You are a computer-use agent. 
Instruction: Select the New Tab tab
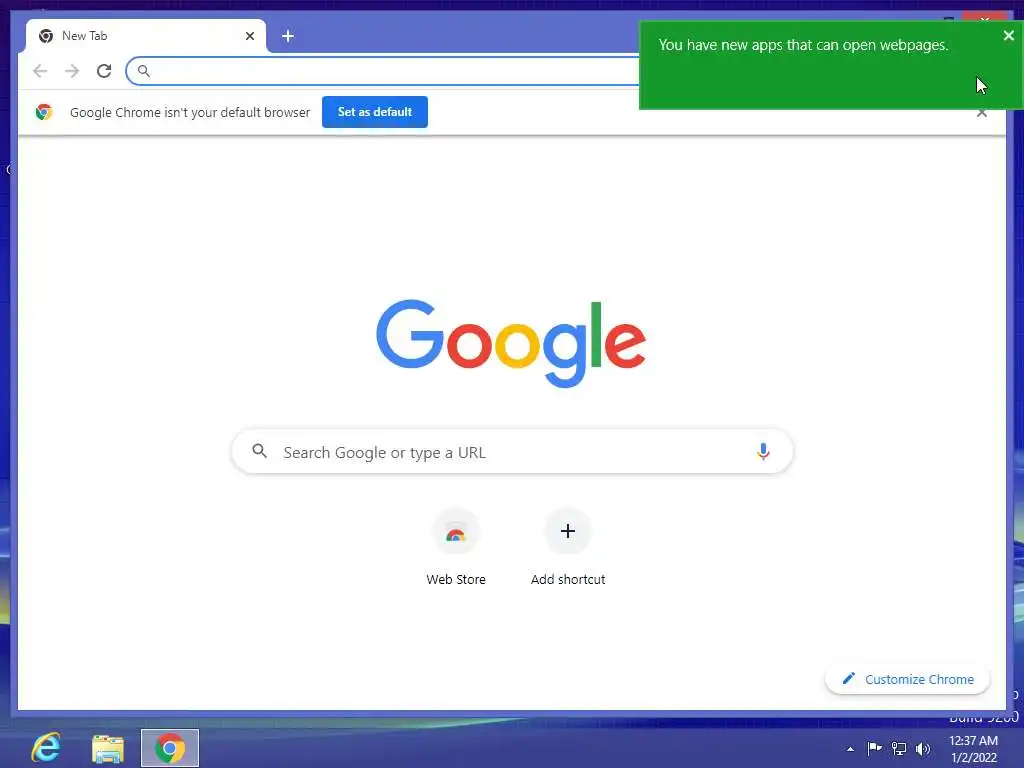[146, 36]
